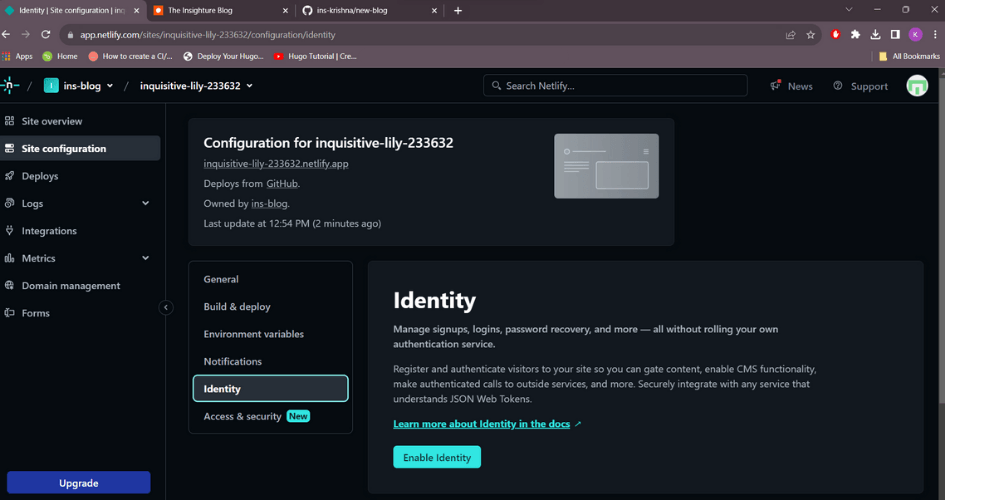The height and width of the screenshot is (500, 1000).
Task: Open the tab search dropdown arrow
Action: pos(849,10)
